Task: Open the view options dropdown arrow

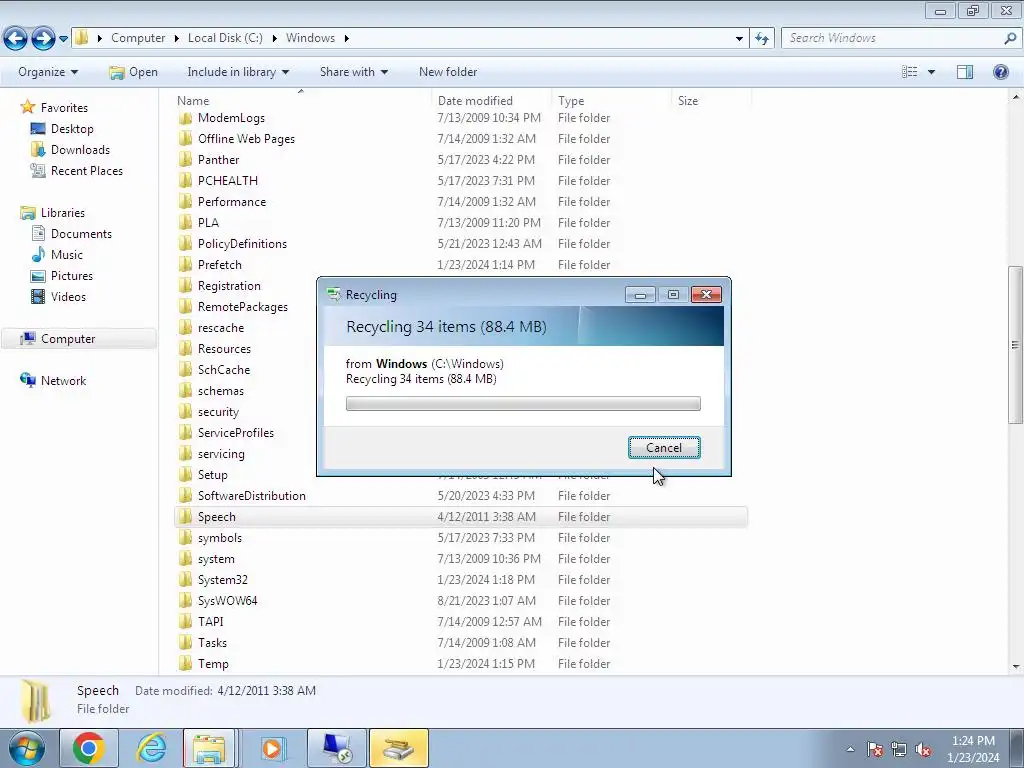Action: pos(931,72)
